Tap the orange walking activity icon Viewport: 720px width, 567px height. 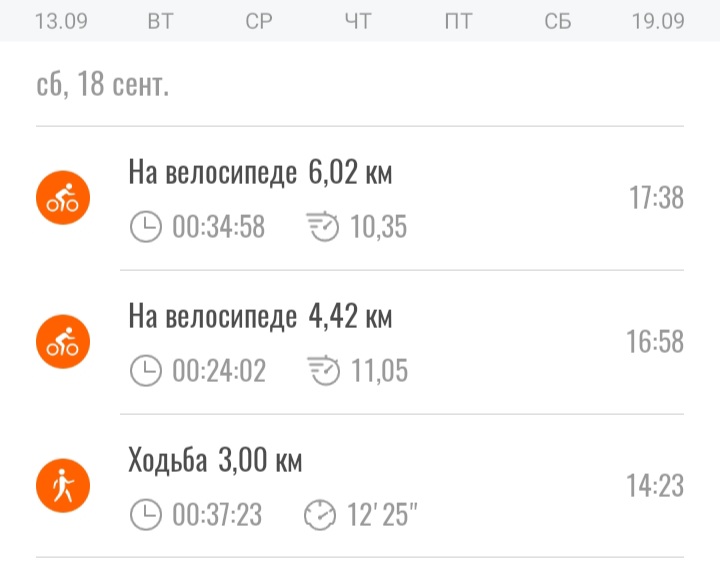point(63,487)
